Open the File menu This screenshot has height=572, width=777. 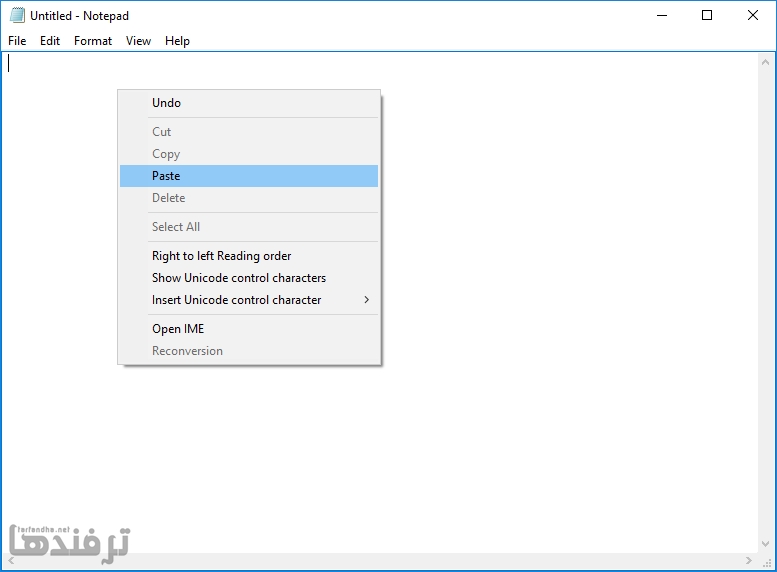[17, 41]
